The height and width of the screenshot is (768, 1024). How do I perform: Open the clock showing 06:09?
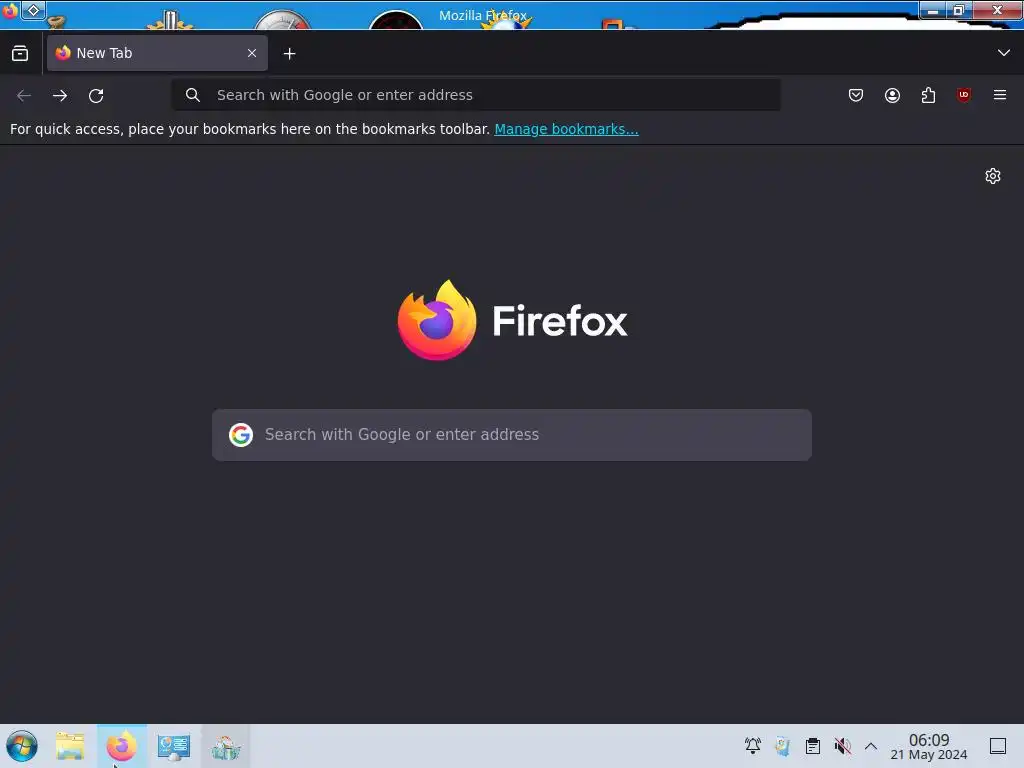[x=929, y=746]
